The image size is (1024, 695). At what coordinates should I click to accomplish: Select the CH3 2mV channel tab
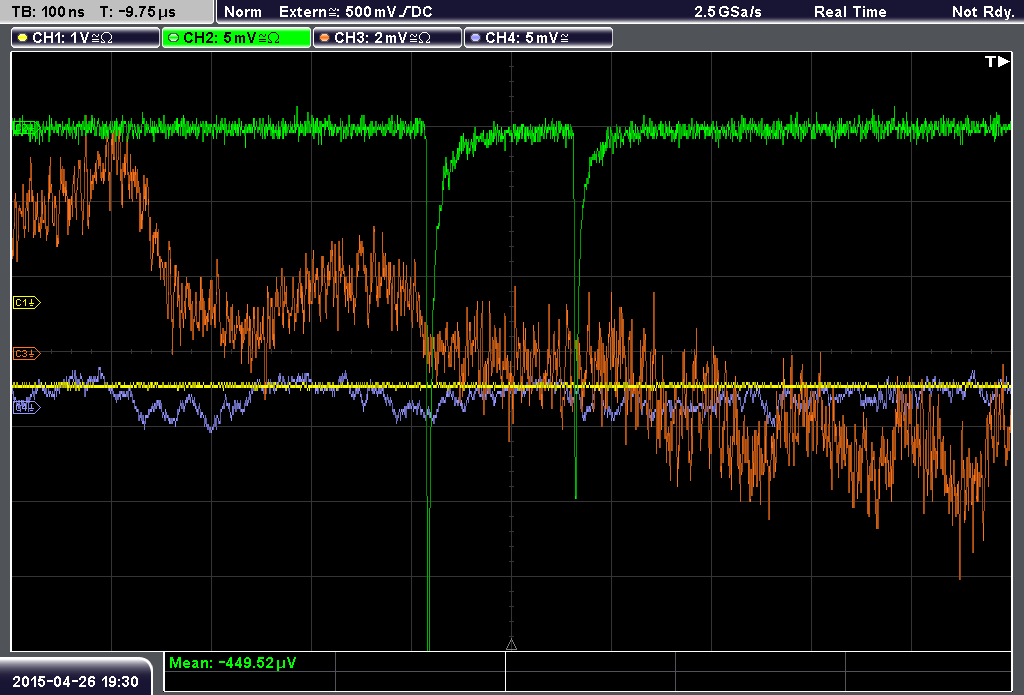pos(387,38)
